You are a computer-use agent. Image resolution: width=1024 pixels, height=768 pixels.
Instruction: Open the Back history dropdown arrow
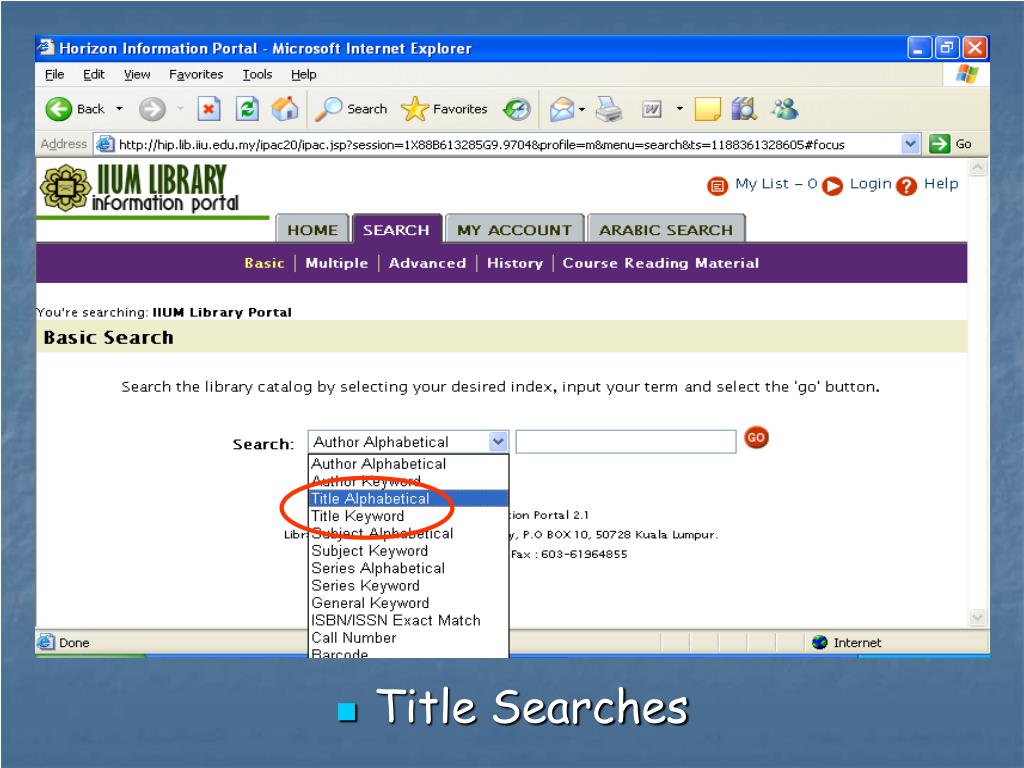(119, 109)
